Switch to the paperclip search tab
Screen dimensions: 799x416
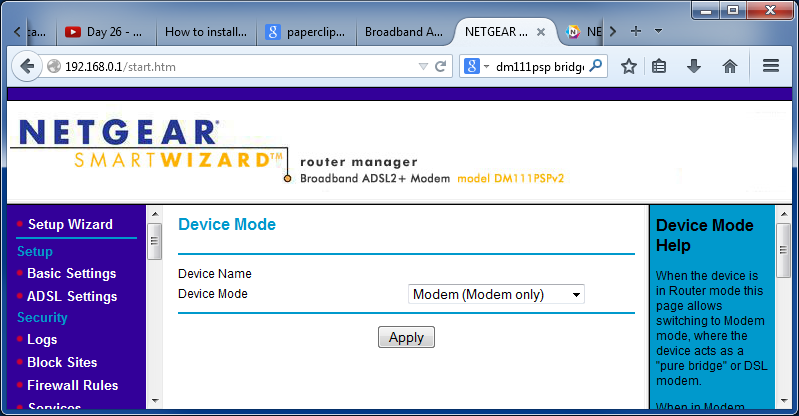tap(306, 32)
